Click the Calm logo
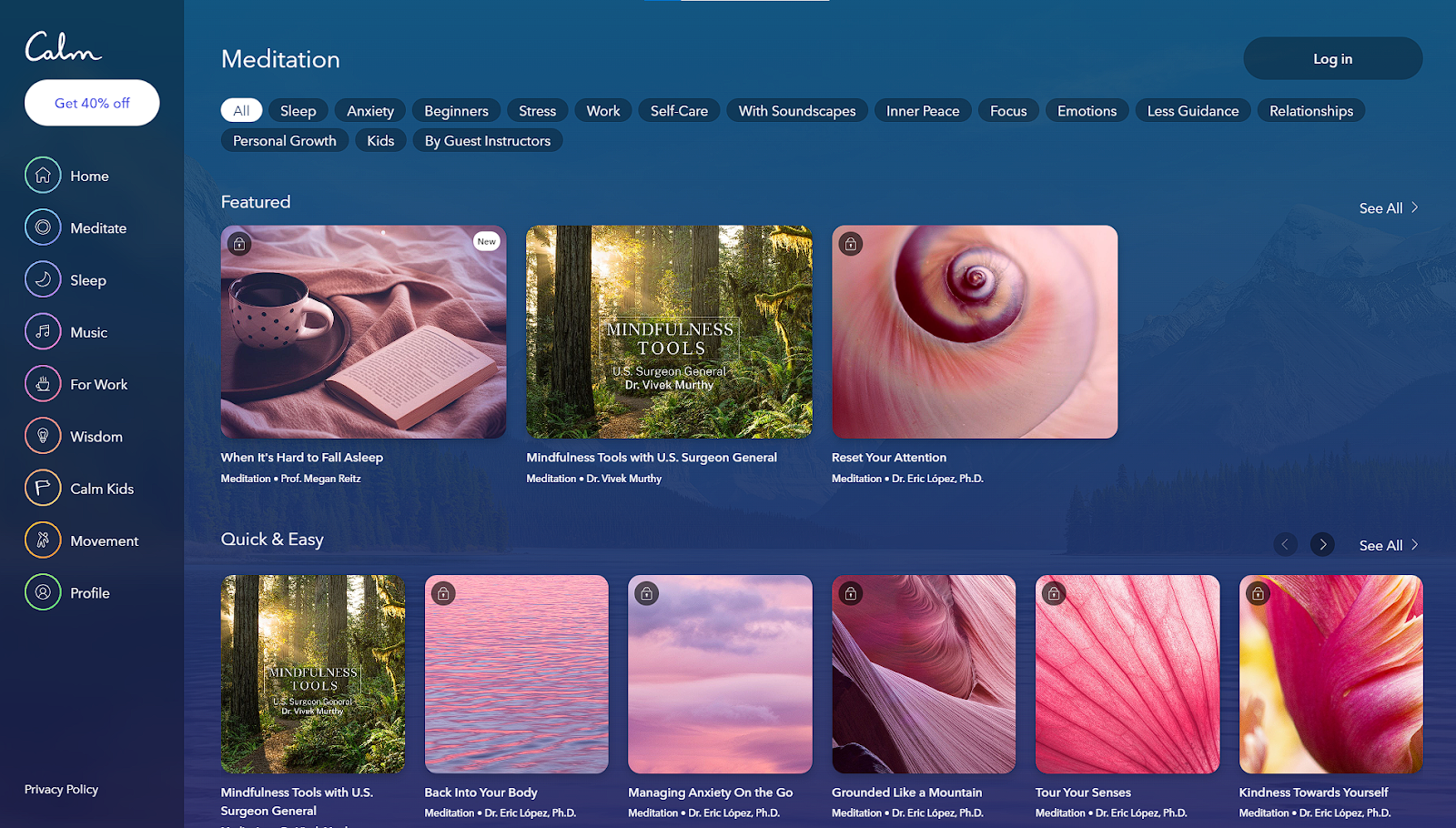Screen dimensions: 1456x828 pos(63,47)
